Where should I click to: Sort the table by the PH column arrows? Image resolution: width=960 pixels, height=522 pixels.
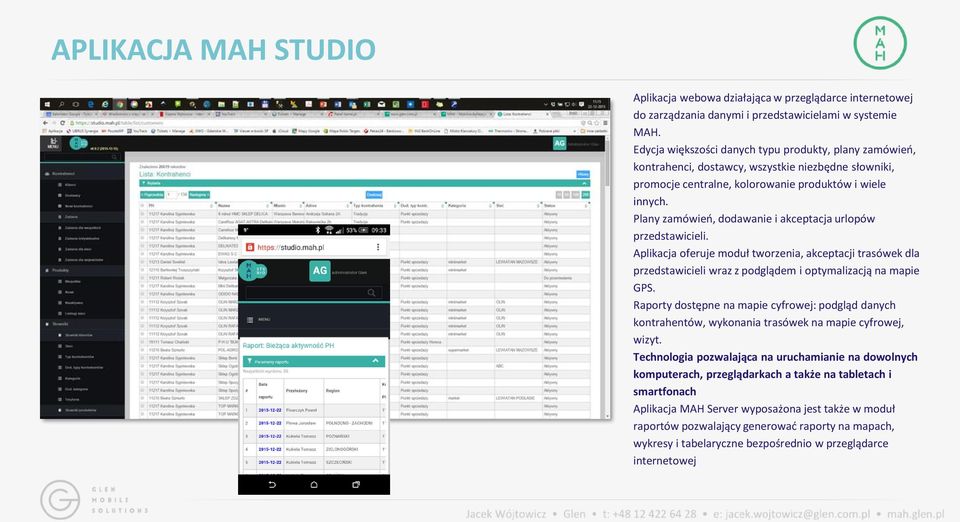(x=211, y=206)
